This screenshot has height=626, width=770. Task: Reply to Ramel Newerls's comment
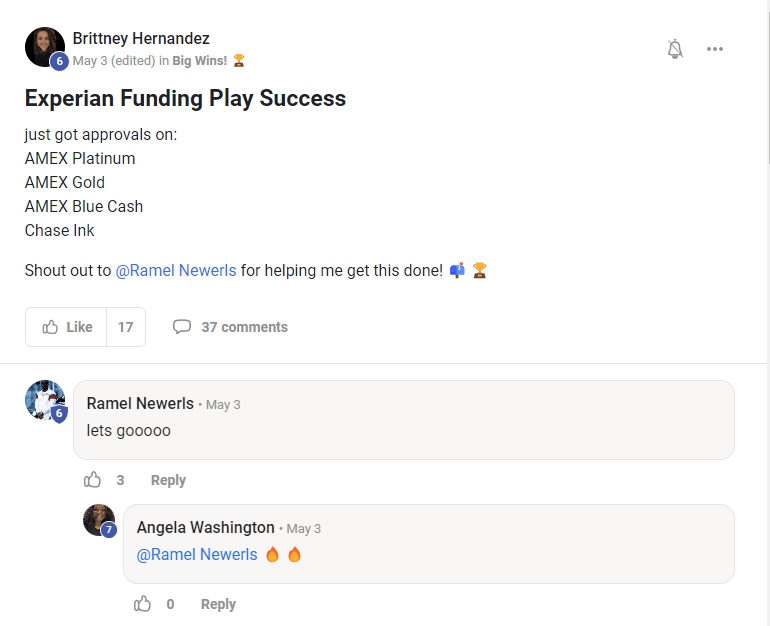click(168, 480)
